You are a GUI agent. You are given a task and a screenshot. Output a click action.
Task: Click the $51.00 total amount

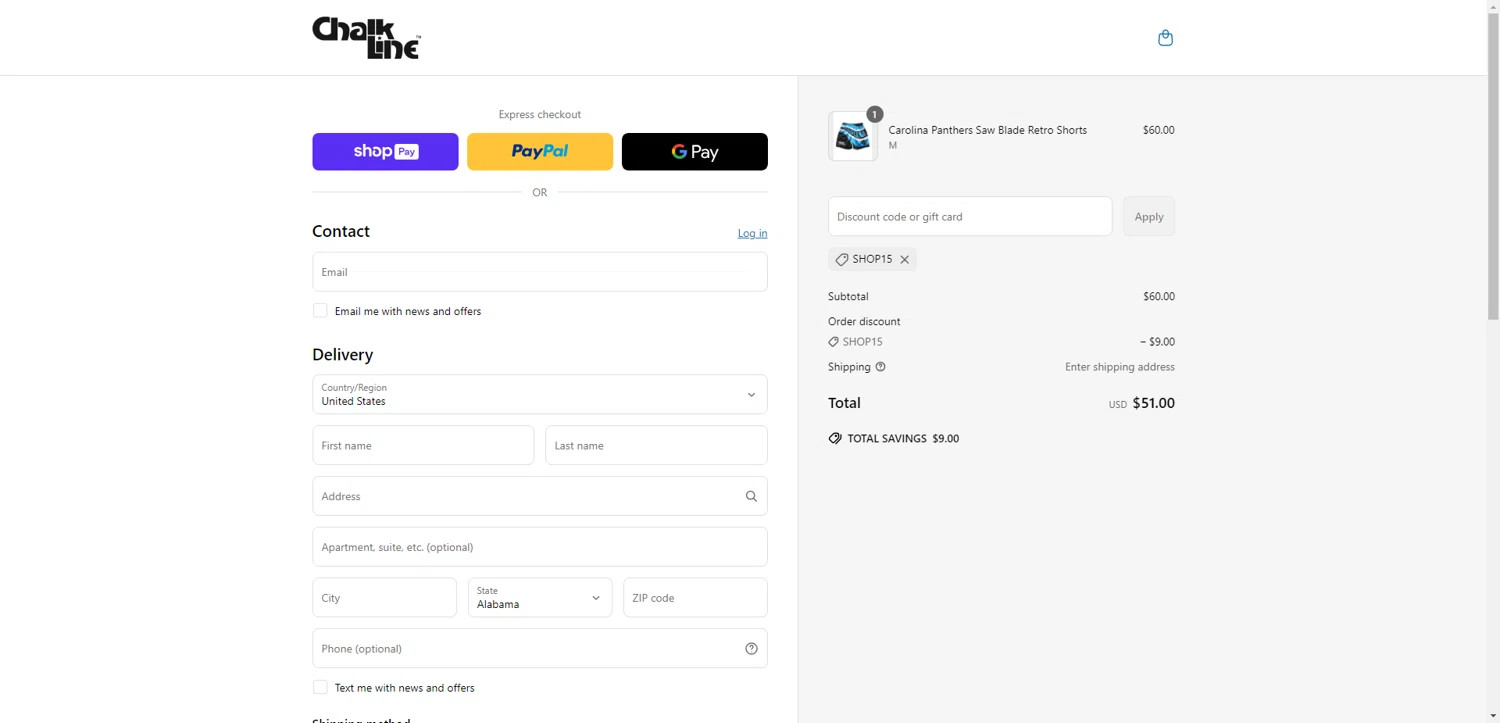click(1154, 404)
